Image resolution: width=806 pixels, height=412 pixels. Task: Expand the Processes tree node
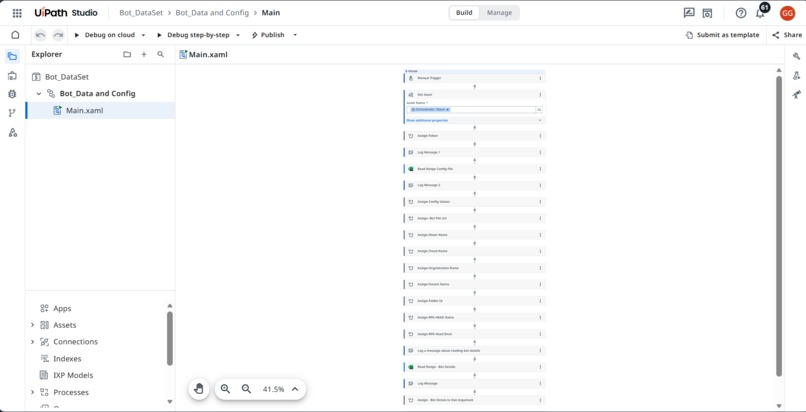tap(32, 392)
